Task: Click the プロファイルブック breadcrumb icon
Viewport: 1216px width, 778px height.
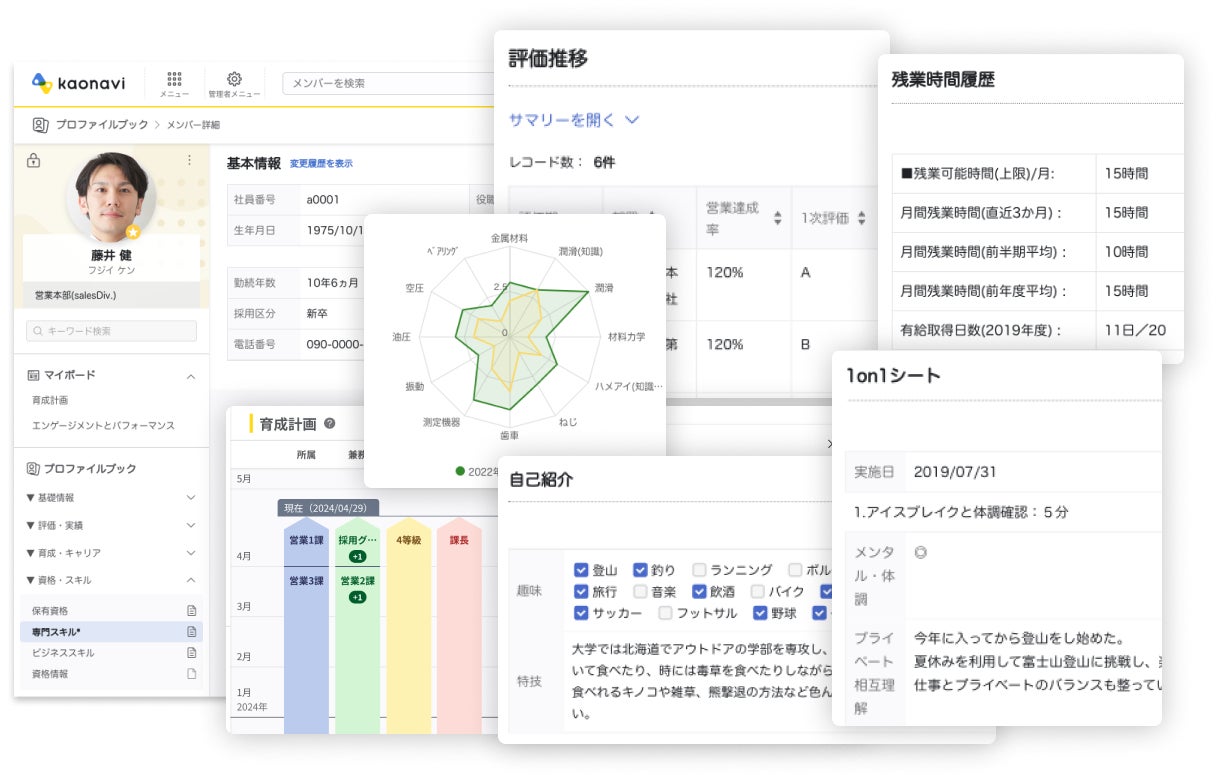Action: 40,125
